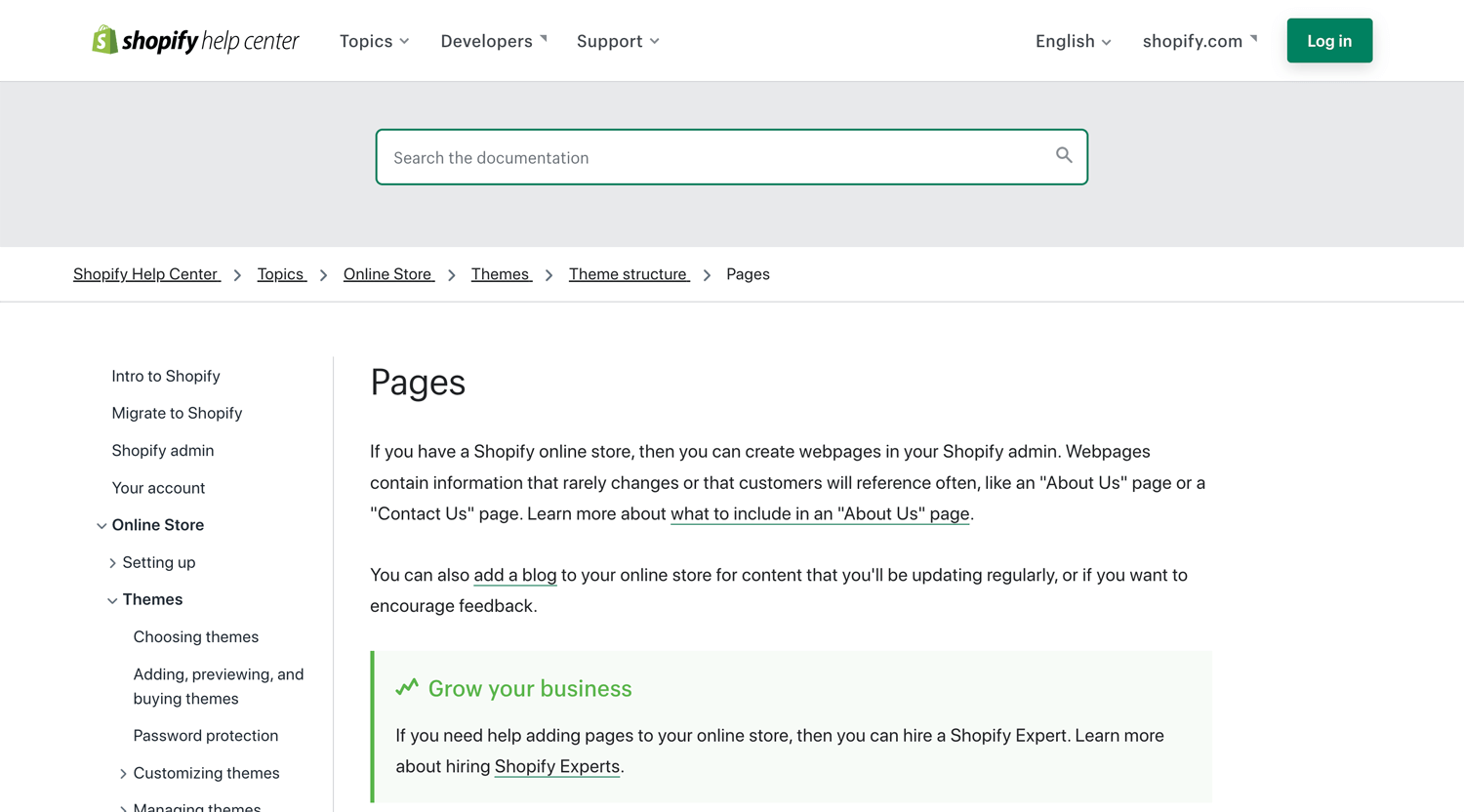Image resolution: width=1464 pixels, height=812 pixels.
Task: Click the Grow your business chart icon
Action: (x=407, y=687)
